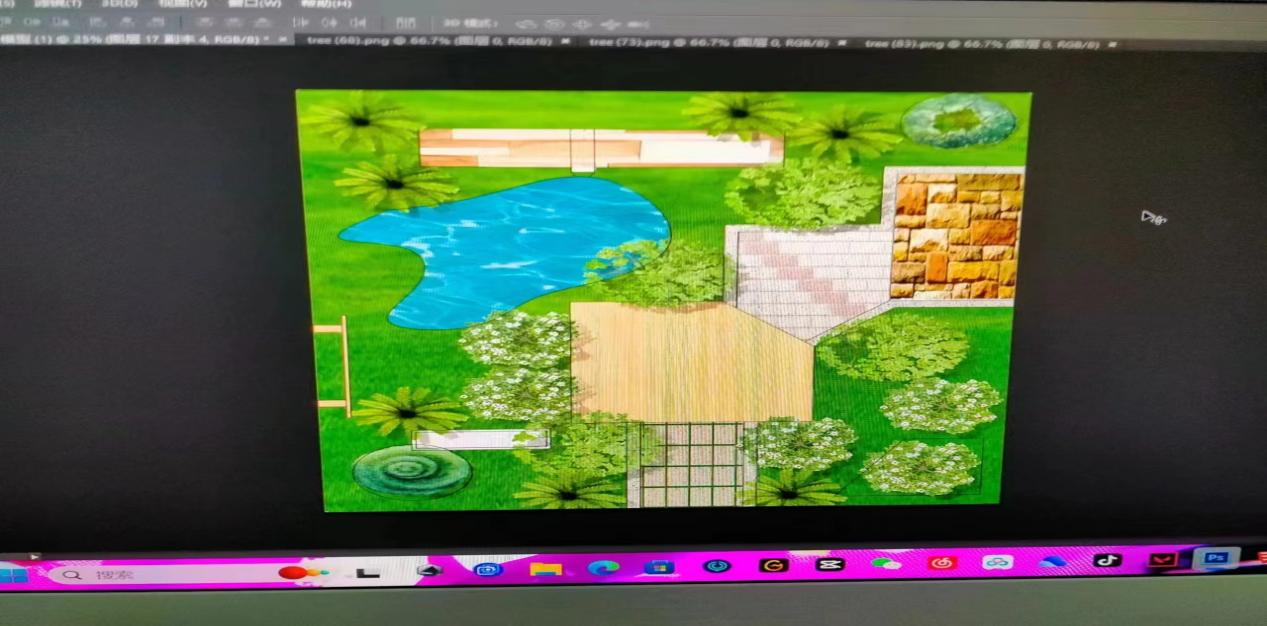Click the Photoshop icon in the taskbar
Viewport: 1267px width, 626px height.
1216,558
